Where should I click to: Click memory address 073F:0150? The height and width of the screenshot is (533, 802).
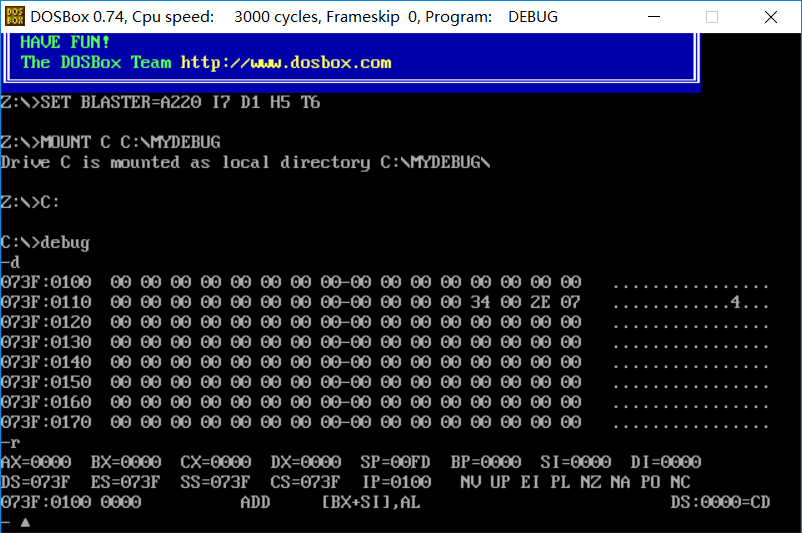pyautogui.click(x=46, y=382)
